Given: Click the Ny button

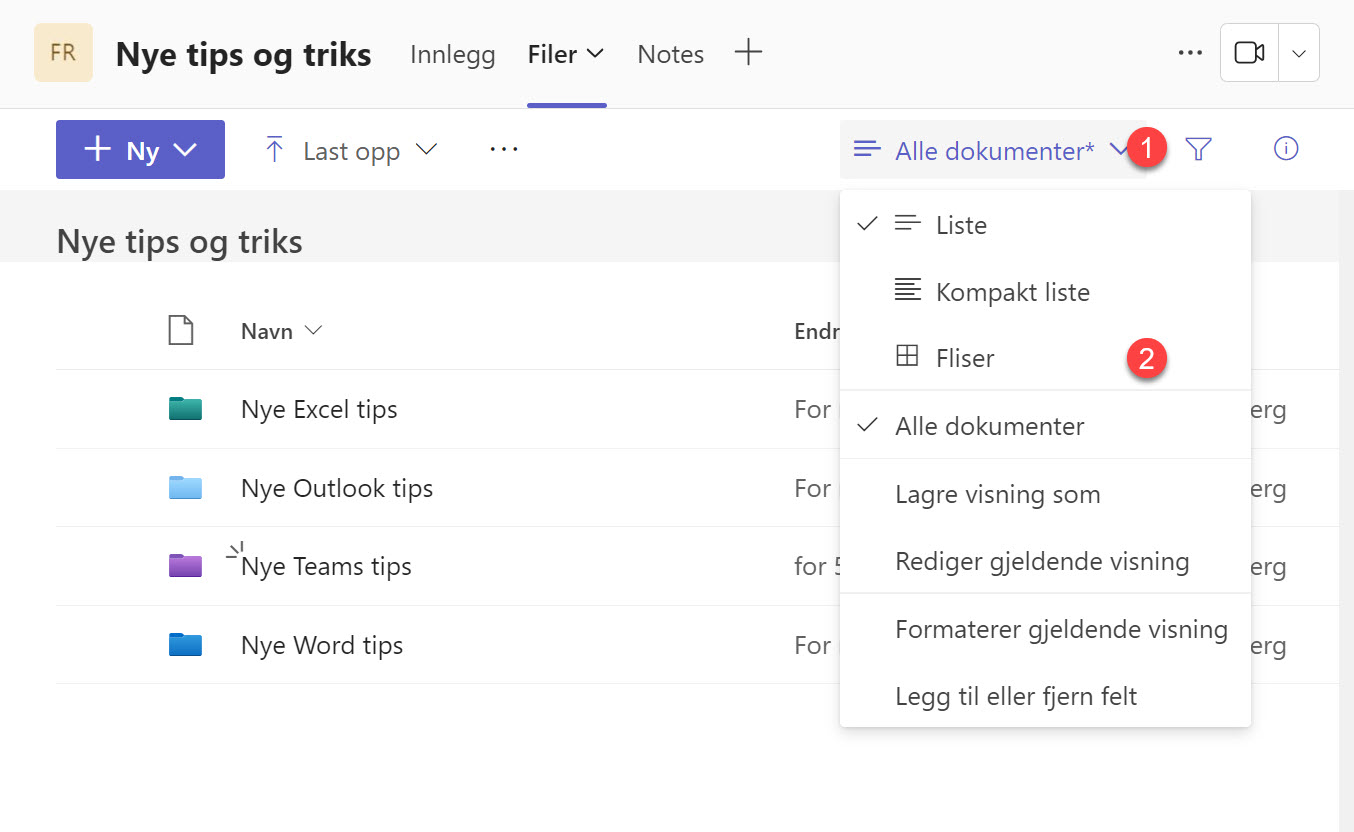Looking at the screenshot, I should [x=140, y=150].
